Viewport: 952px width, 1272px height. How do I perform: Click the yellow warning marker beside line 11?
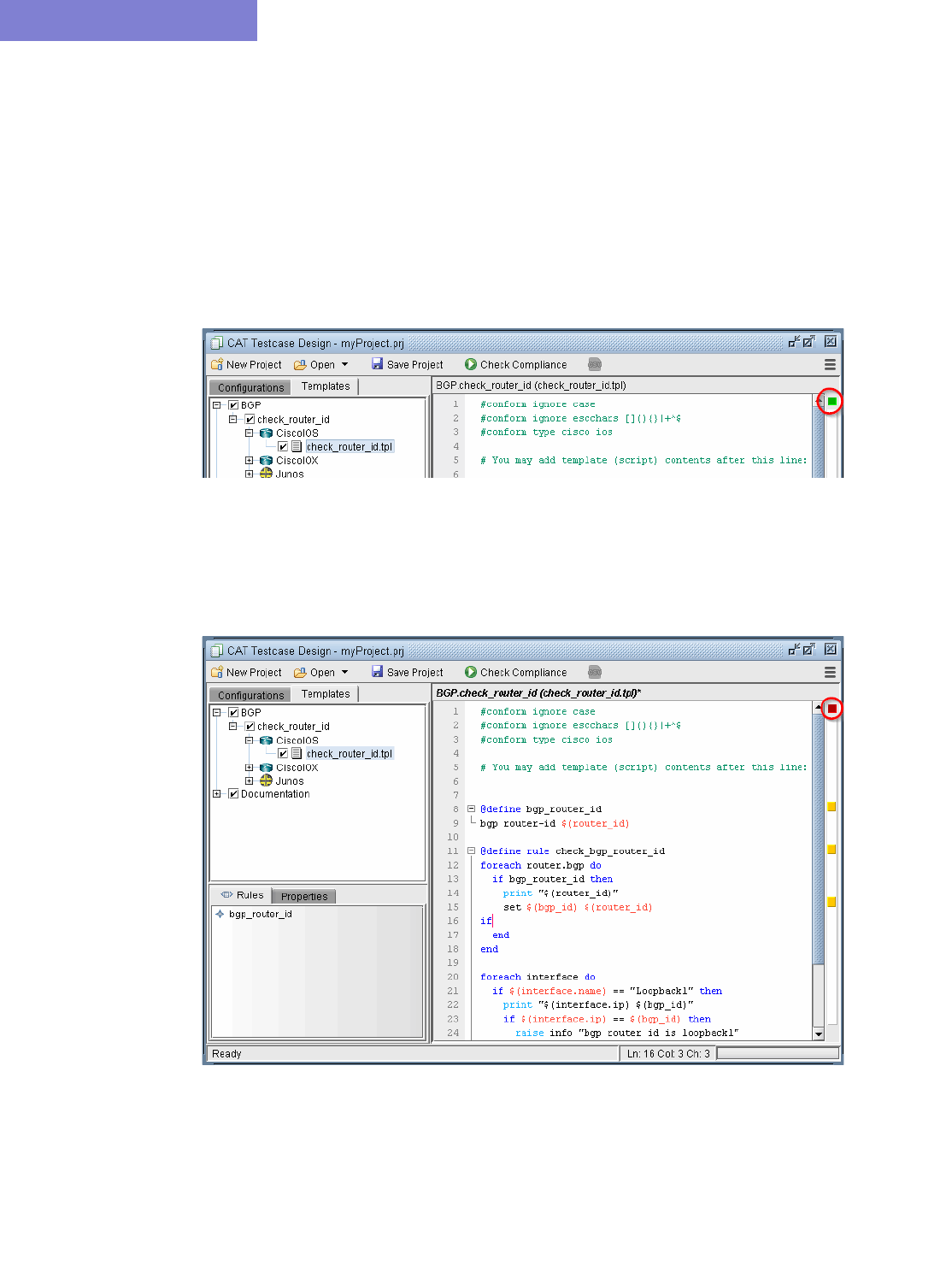pos(832,850)
